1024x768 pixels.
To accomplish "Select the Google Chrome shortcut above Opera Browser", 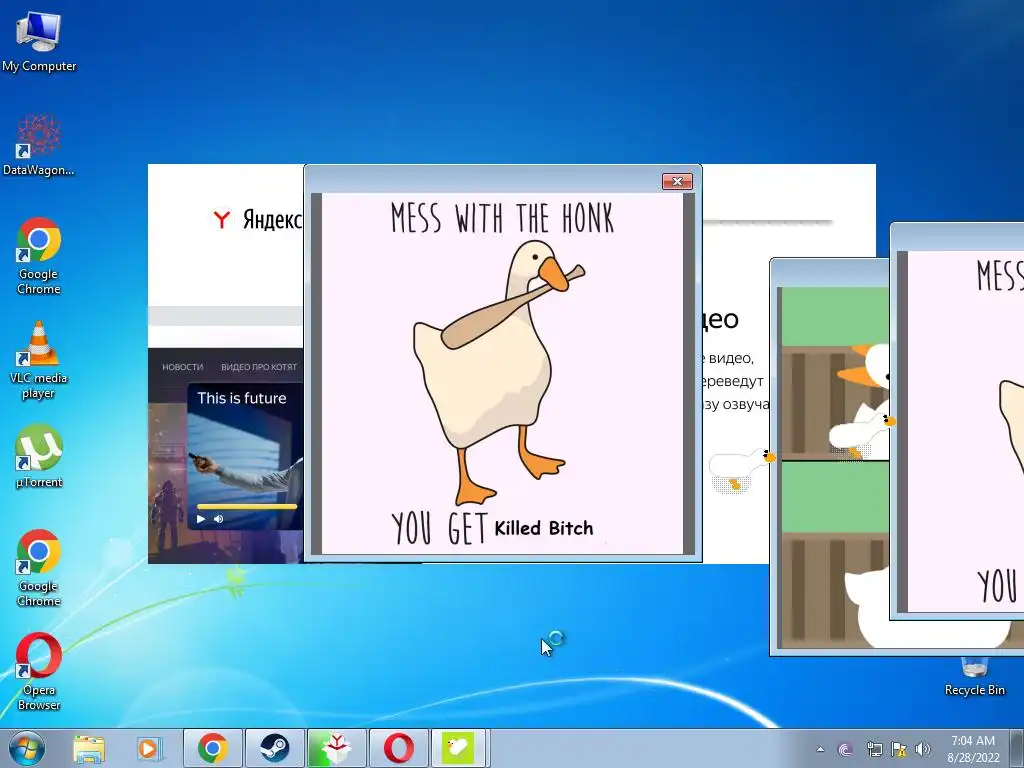I will 39,568.
